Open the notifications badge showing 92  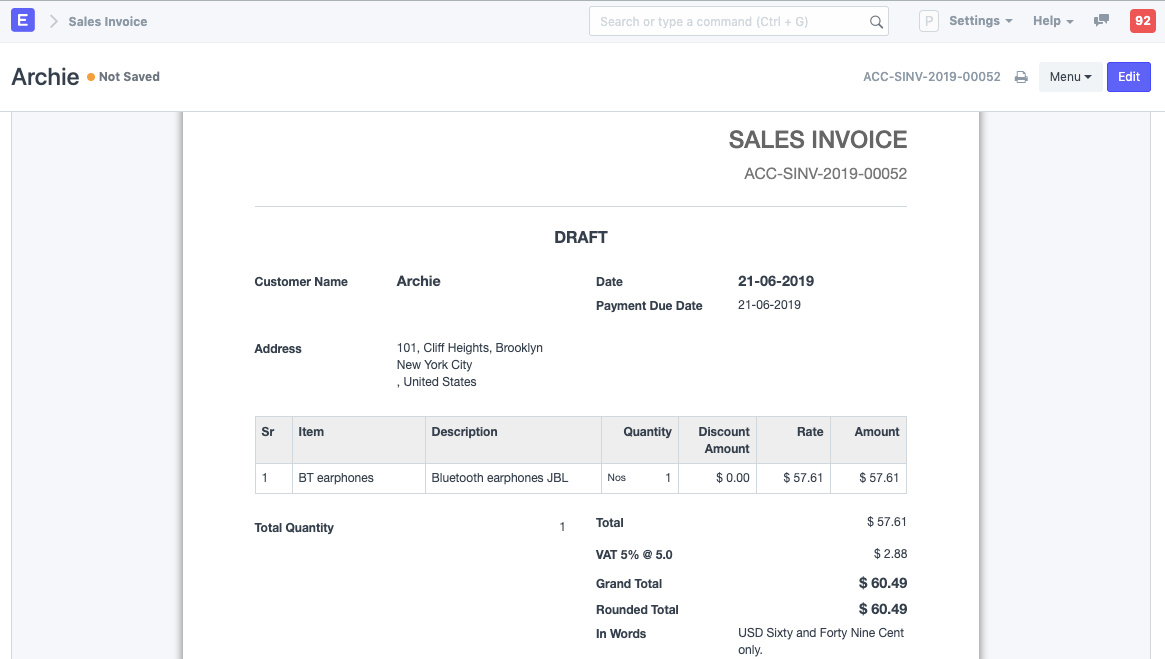(x=1142, y=20)
